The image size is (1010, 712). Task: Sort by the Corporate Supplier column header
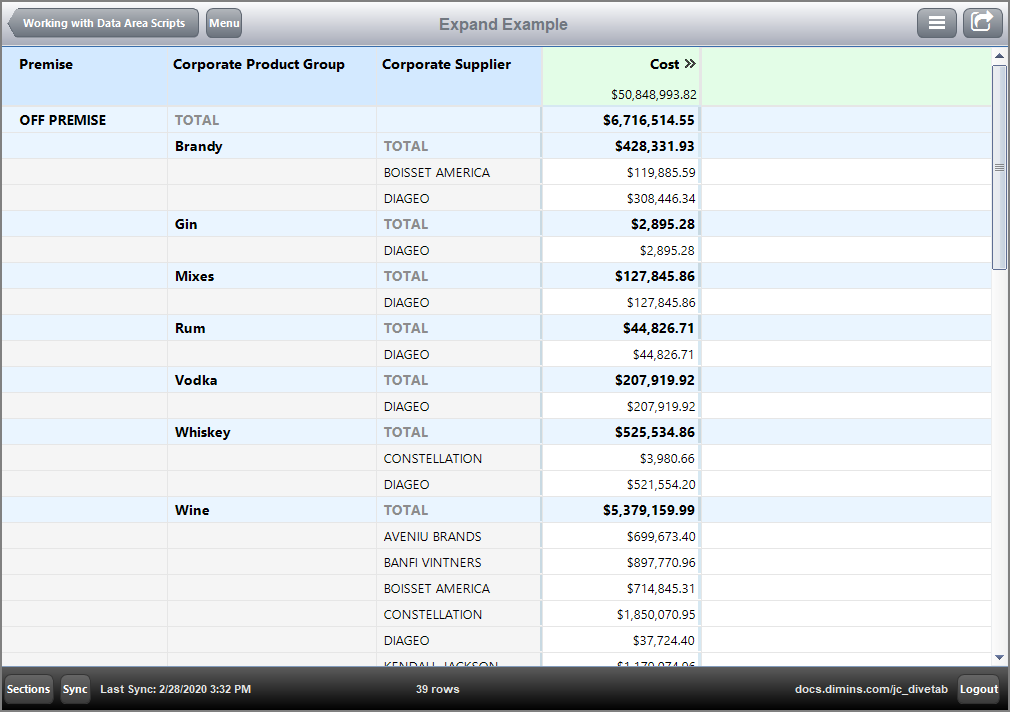pyautogui.click(x=443, y=64)
